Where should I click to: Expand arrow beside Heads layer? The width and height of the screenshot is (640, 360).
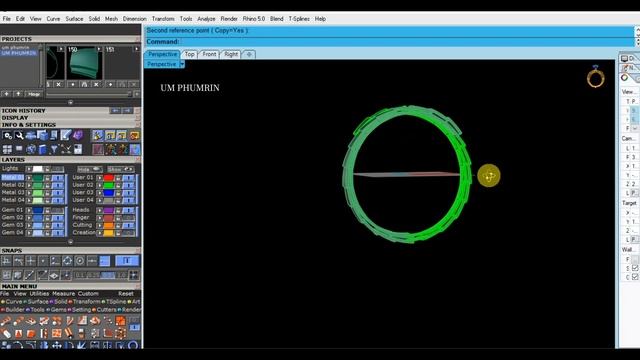[100, 210]
